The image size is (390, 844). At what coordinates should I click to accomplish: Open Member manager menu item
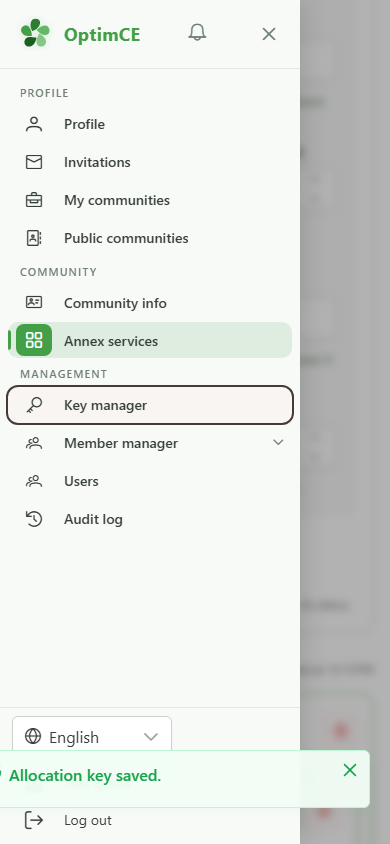coord(150,444)
